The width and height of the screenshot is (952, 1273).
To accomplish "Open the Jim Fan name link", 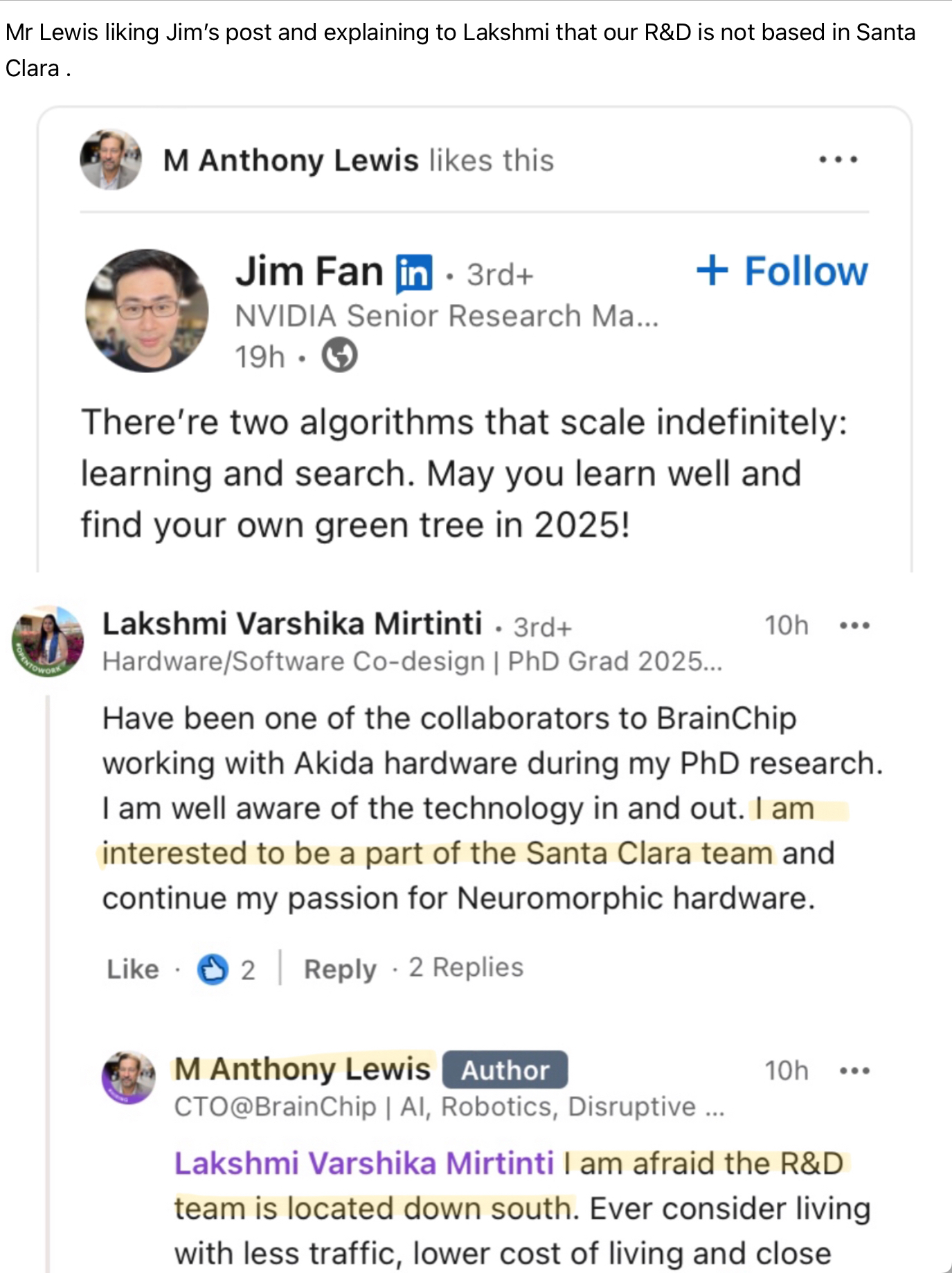I will pyautogui.click(x=309, y=271).
